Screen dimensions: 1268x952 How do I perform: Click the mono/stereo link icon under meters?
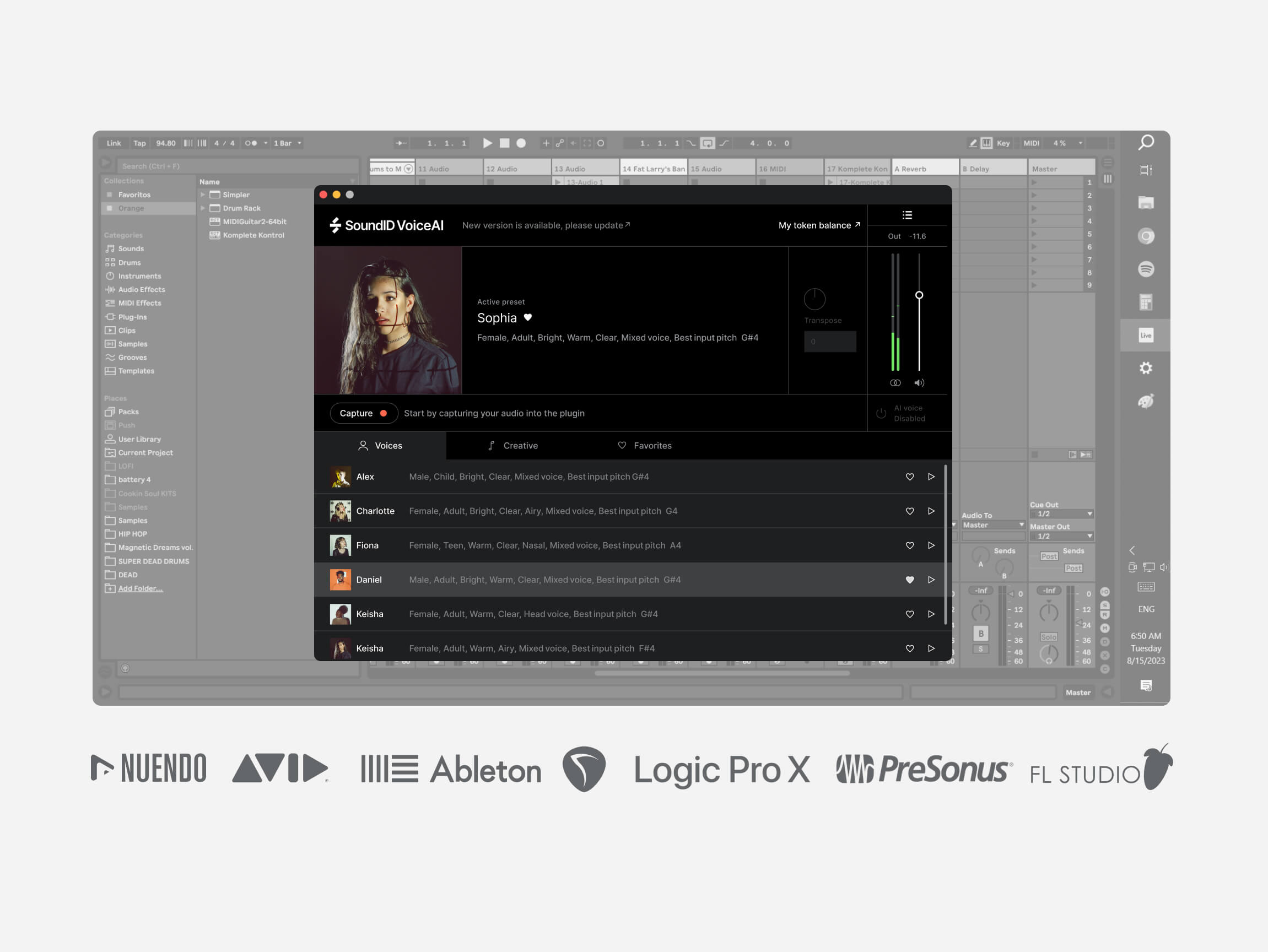(895, 383)
